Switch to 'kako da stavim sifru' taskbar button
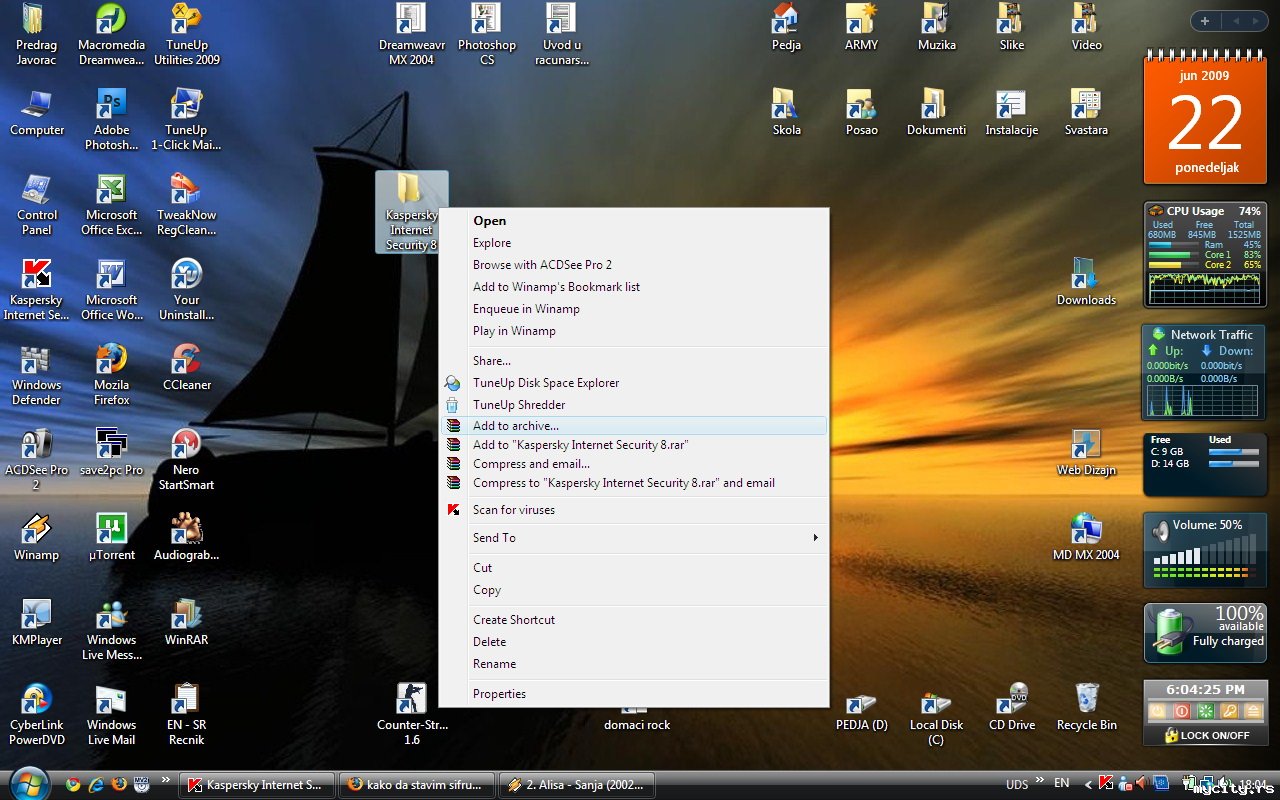Viewport: 1280px width, 800px height. tap(417, 785)
